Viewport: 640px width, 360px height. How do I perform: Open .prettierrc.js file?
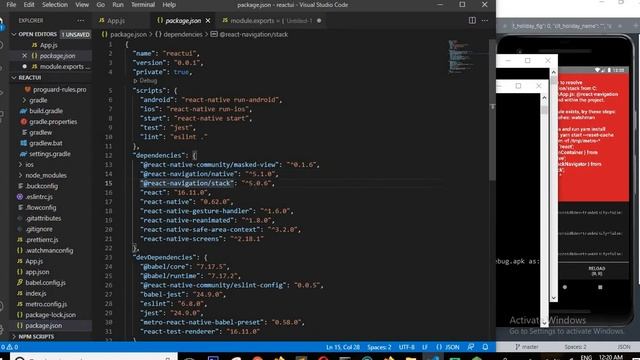pos(42,240)
